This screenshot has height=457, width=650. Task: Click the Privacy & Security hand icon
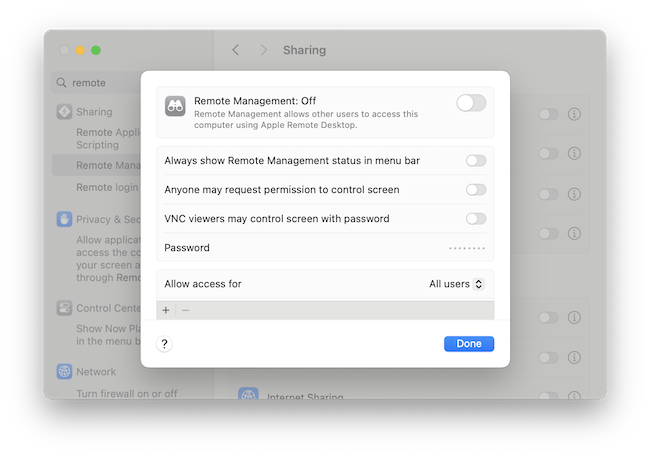(64, 219)
